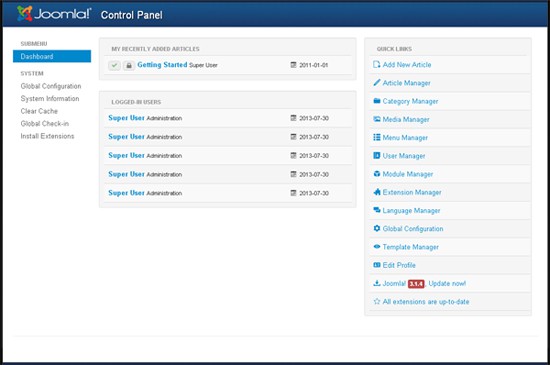
Task: Open the first Super User logged-in entry
Action: click(126, 118)
